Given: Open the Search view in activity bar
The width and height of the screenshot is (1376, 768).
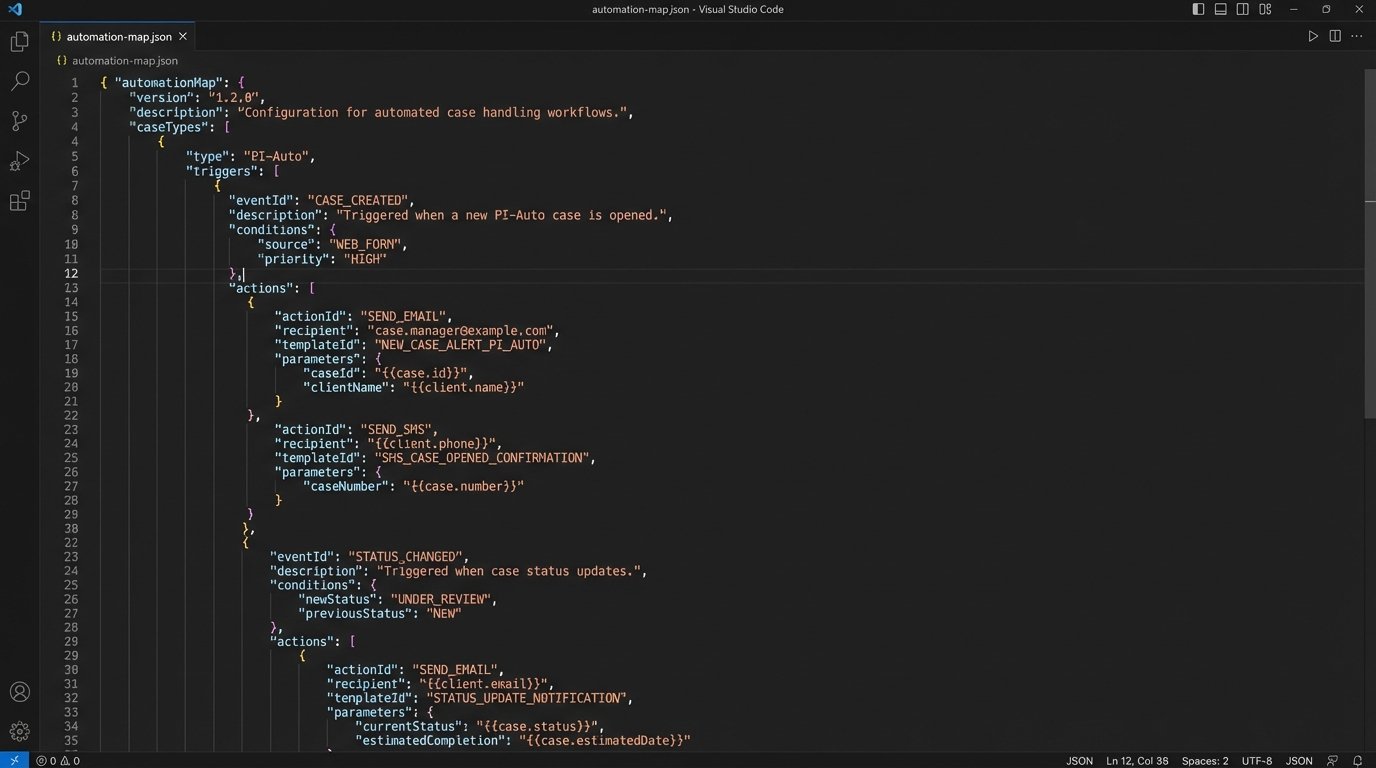Looking at the screenshot, I should click(x=19, y=82).
